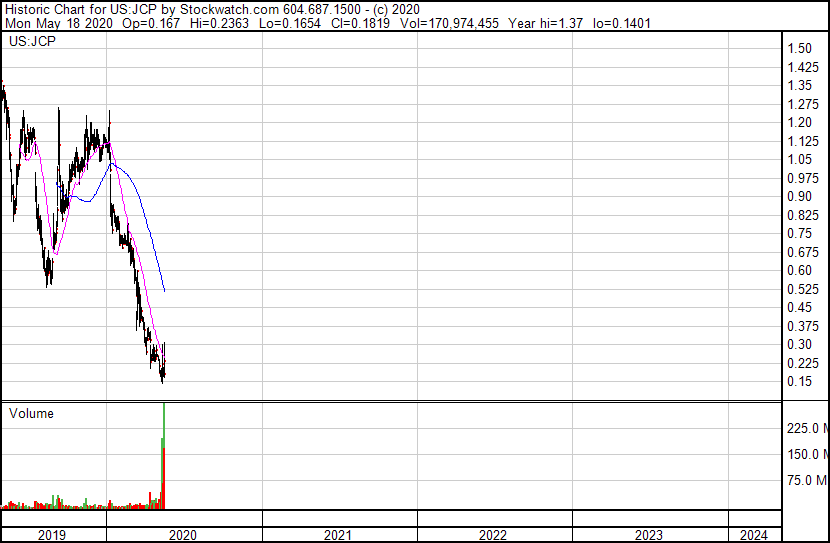
Task: Click the Lo=0.1654 value in the header
Action: (x=290, y=23)
